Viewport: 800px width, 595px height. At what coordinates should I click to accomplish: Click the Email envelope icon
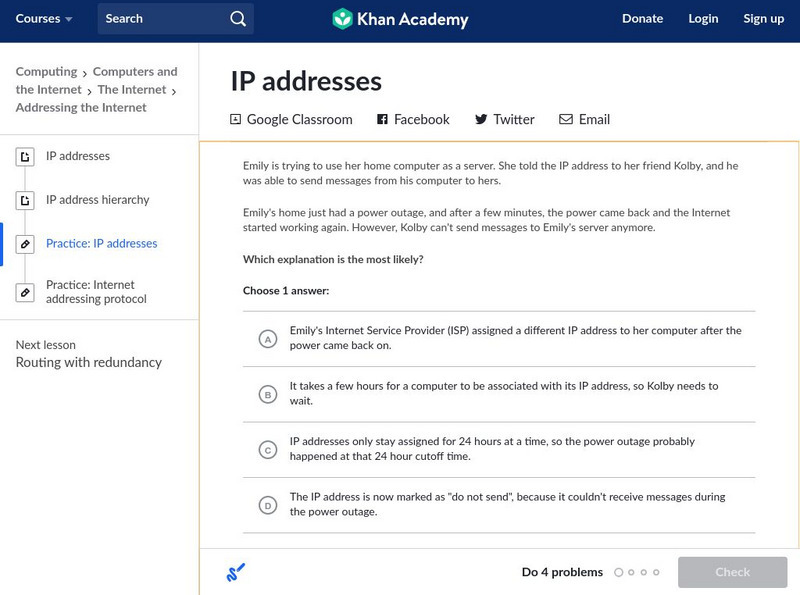566,119
